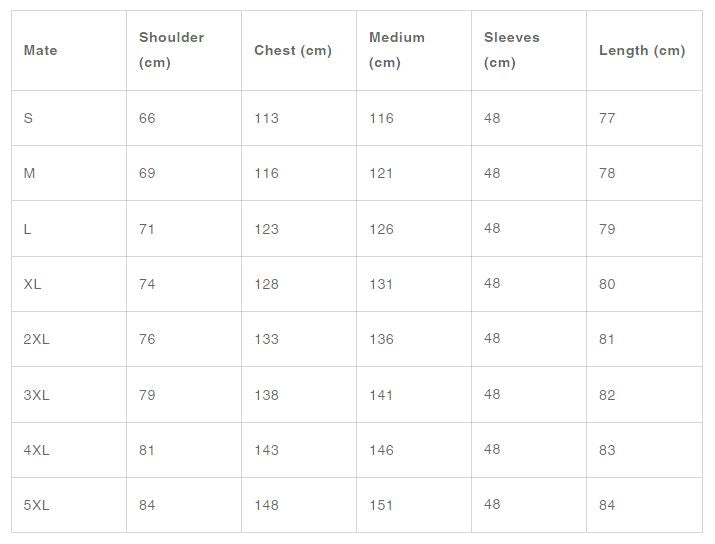715x544 pixels.
Task: Select chest value 143 in the 4XL row
Action: pos(266,450)
